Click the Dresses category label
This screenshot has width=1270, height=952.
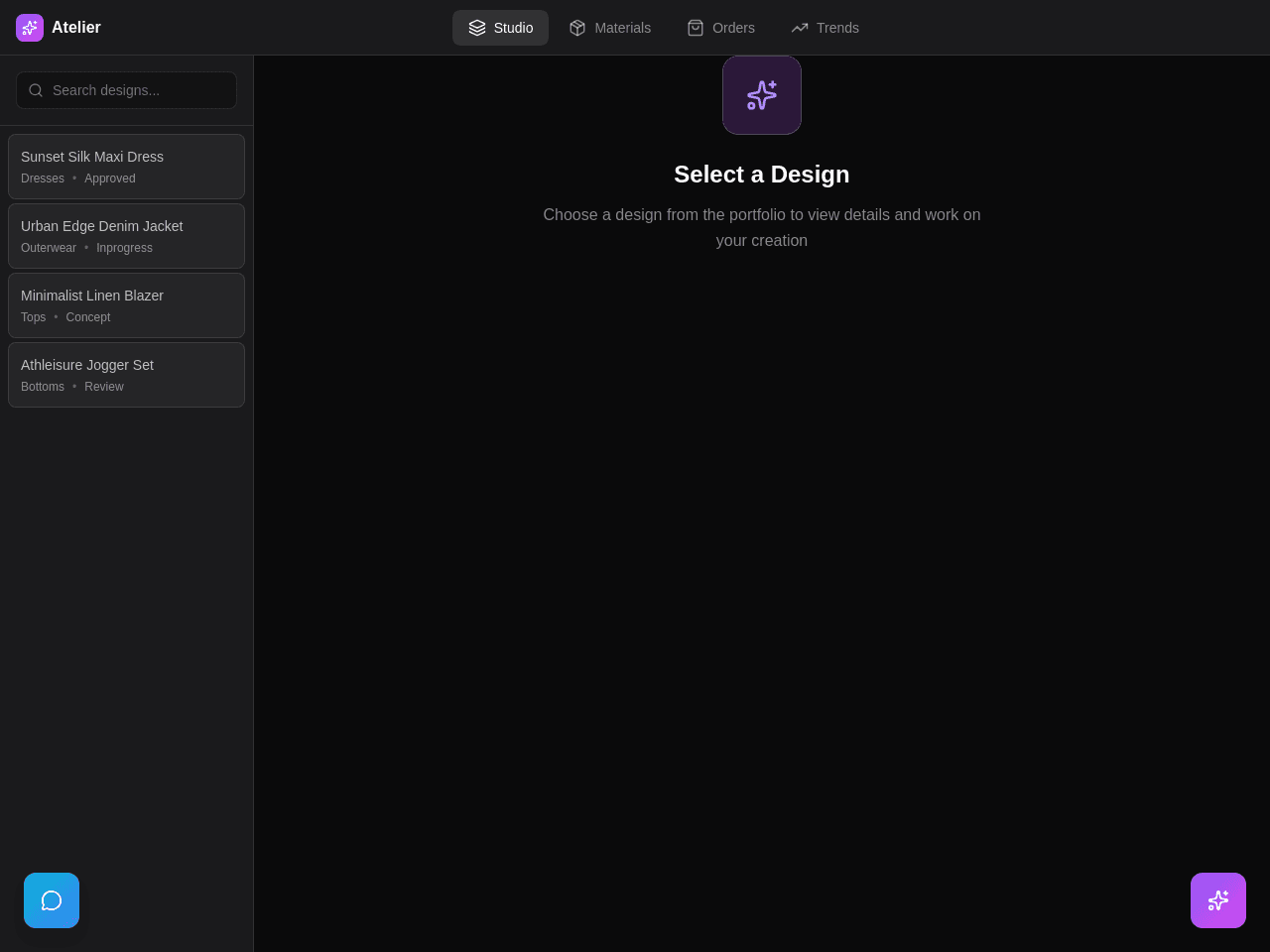(x=43, y=178)
